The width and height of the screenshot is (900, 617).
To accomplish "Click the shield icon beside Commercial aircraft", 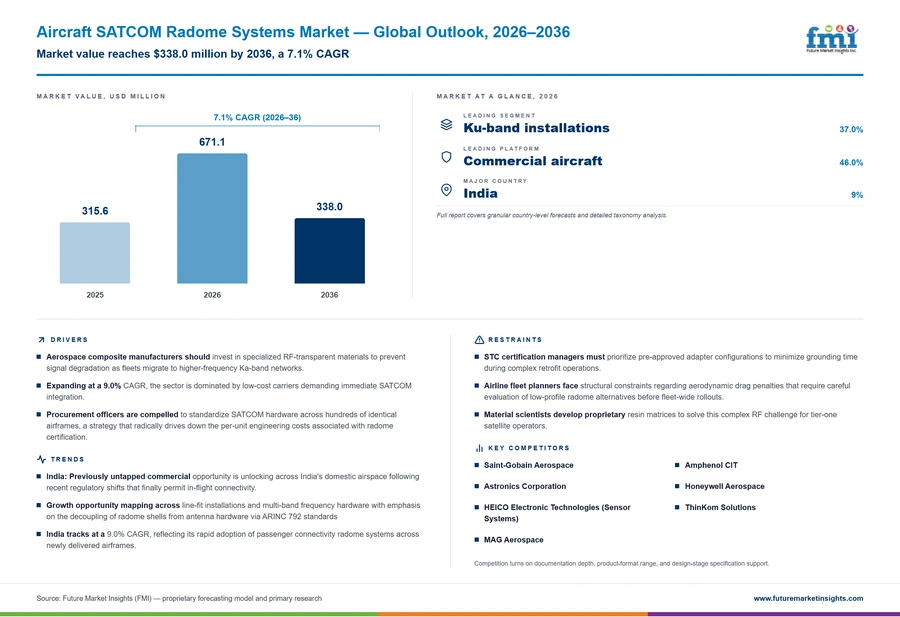I will pyautogui.click(x=446, y=157).
